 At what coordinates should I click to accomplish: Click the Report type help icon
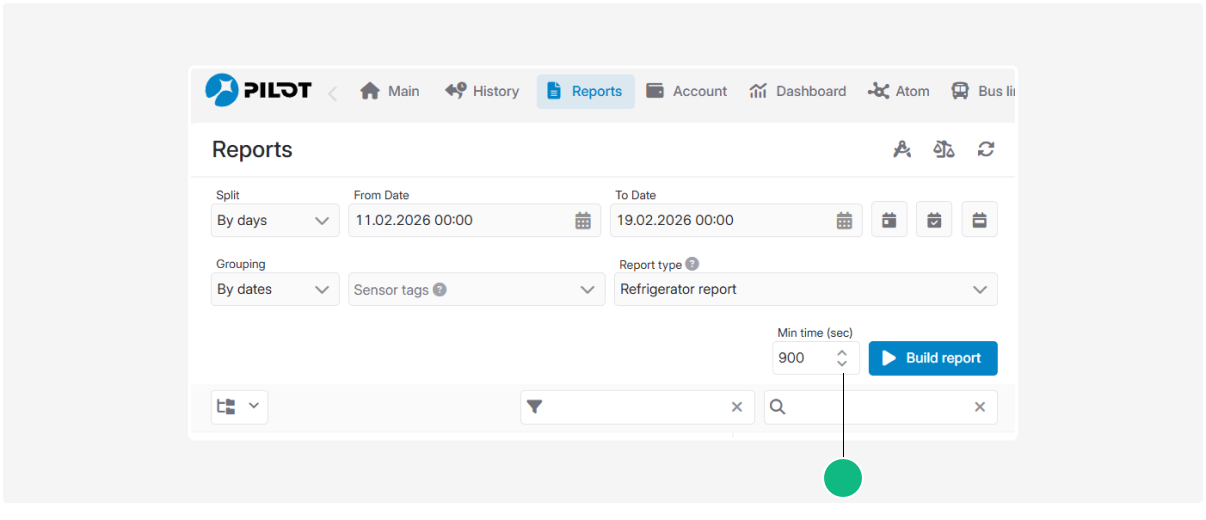[x=692, y=265]
